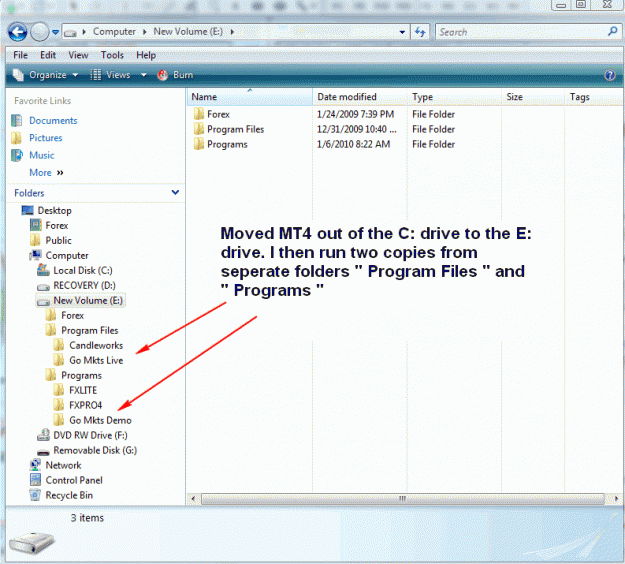Sort by Date modified column header
The width and height of the screenshot is (625, 564).
point(360,97)
